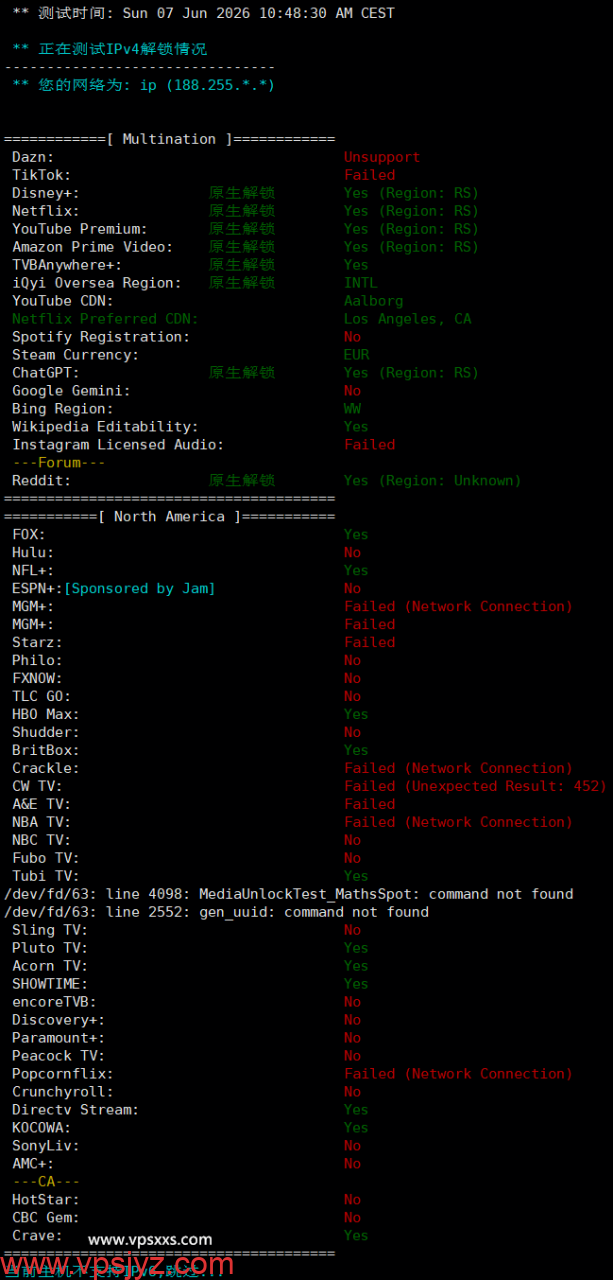This screenshot has width=613, height=1280.
Task: Select the TLC GO label
Action: click(41, 697)
